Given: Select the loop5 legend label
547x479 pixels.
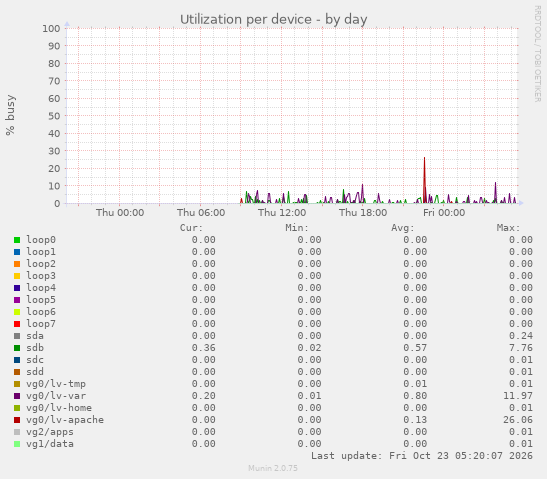Looking at the screenshot, I should [41, 300].
